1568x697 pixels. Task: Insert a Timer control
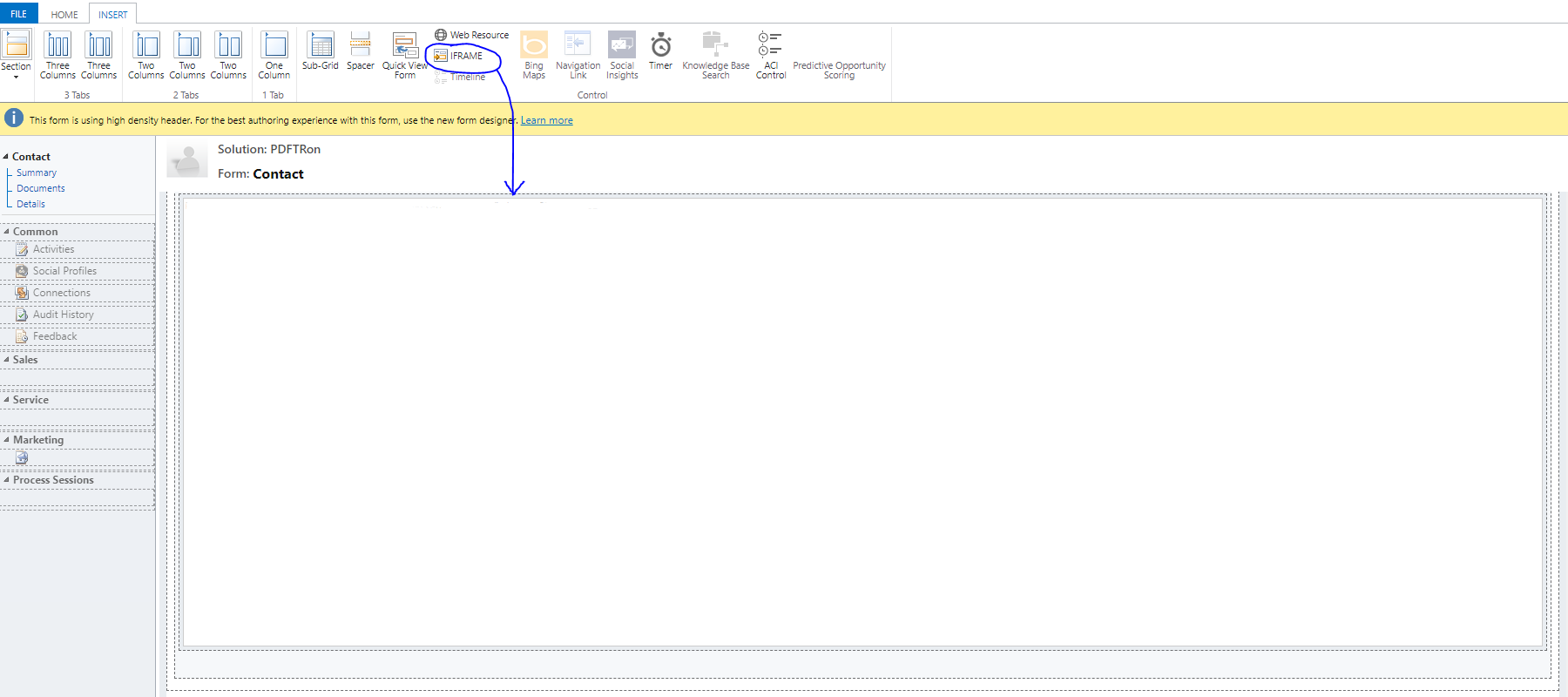click(x=660, y=52)
